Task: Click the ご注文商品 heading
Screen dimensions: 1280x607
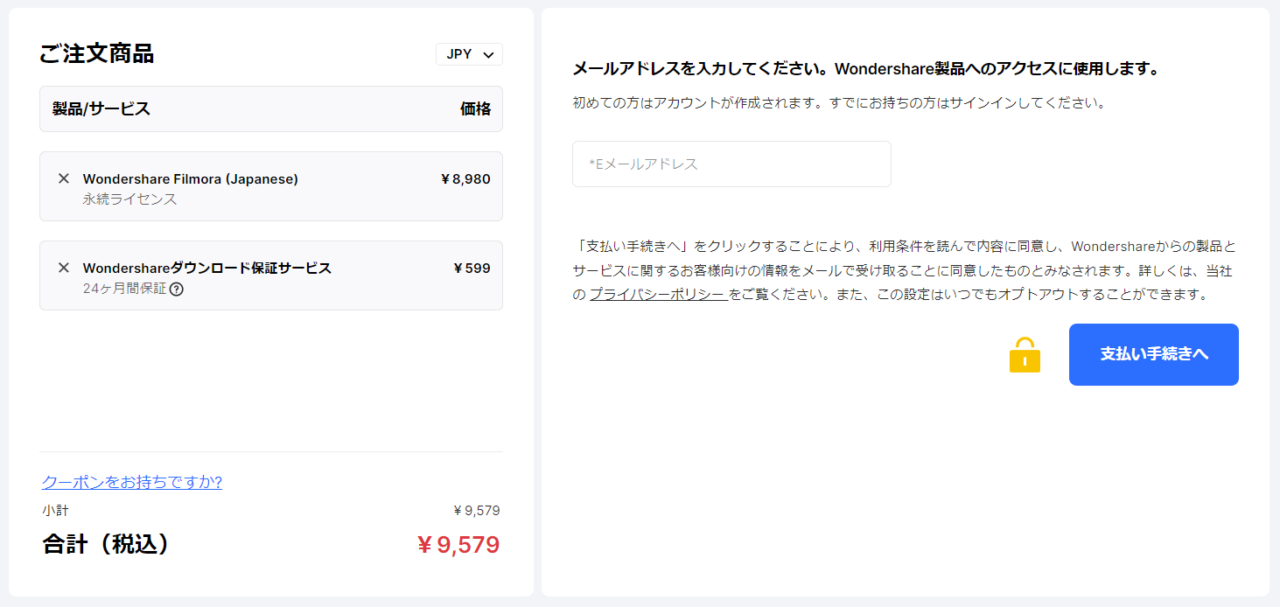Action: pos(97,54)
